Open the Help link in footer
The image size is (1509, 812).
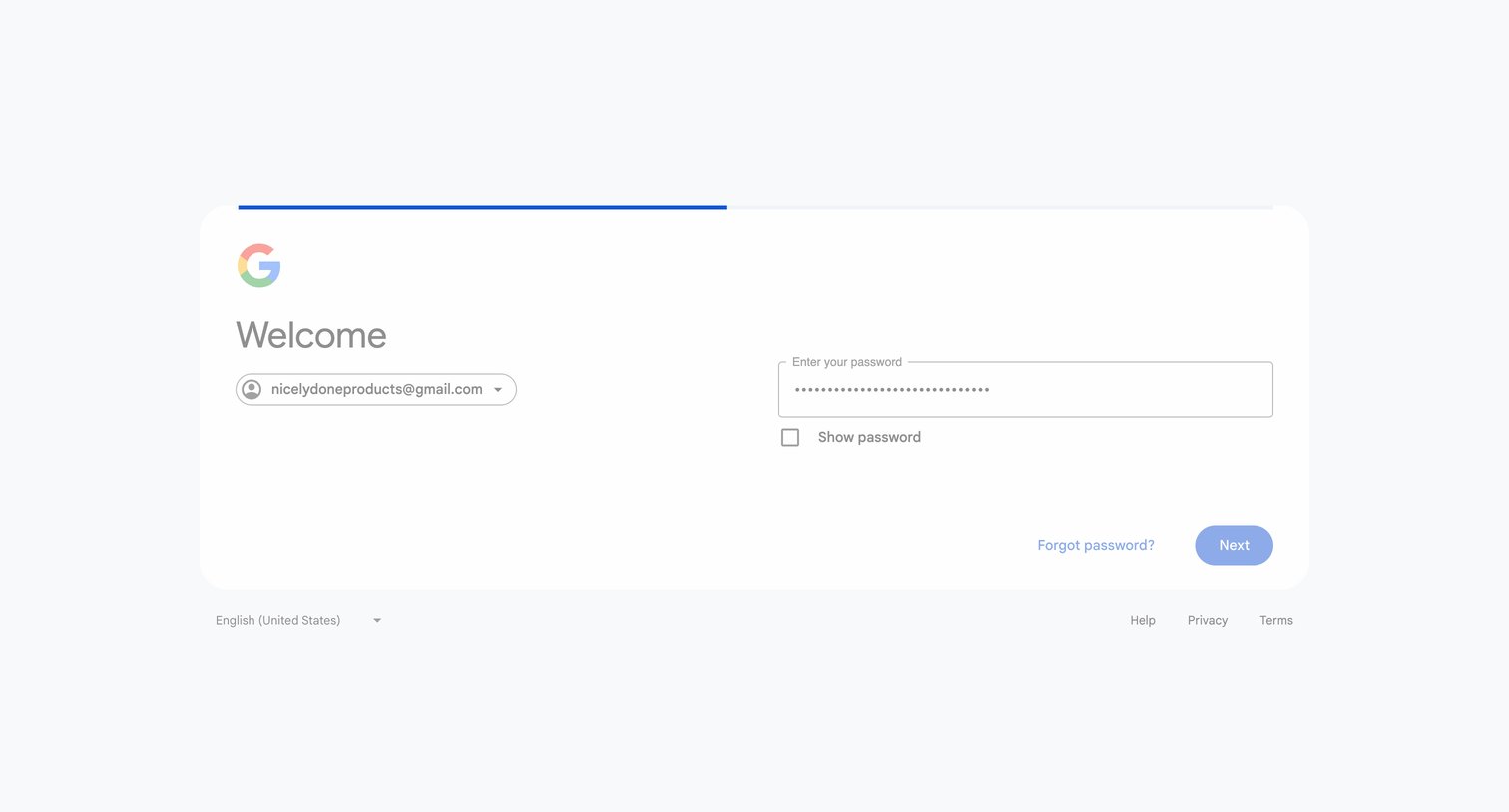click(1143, 620)
